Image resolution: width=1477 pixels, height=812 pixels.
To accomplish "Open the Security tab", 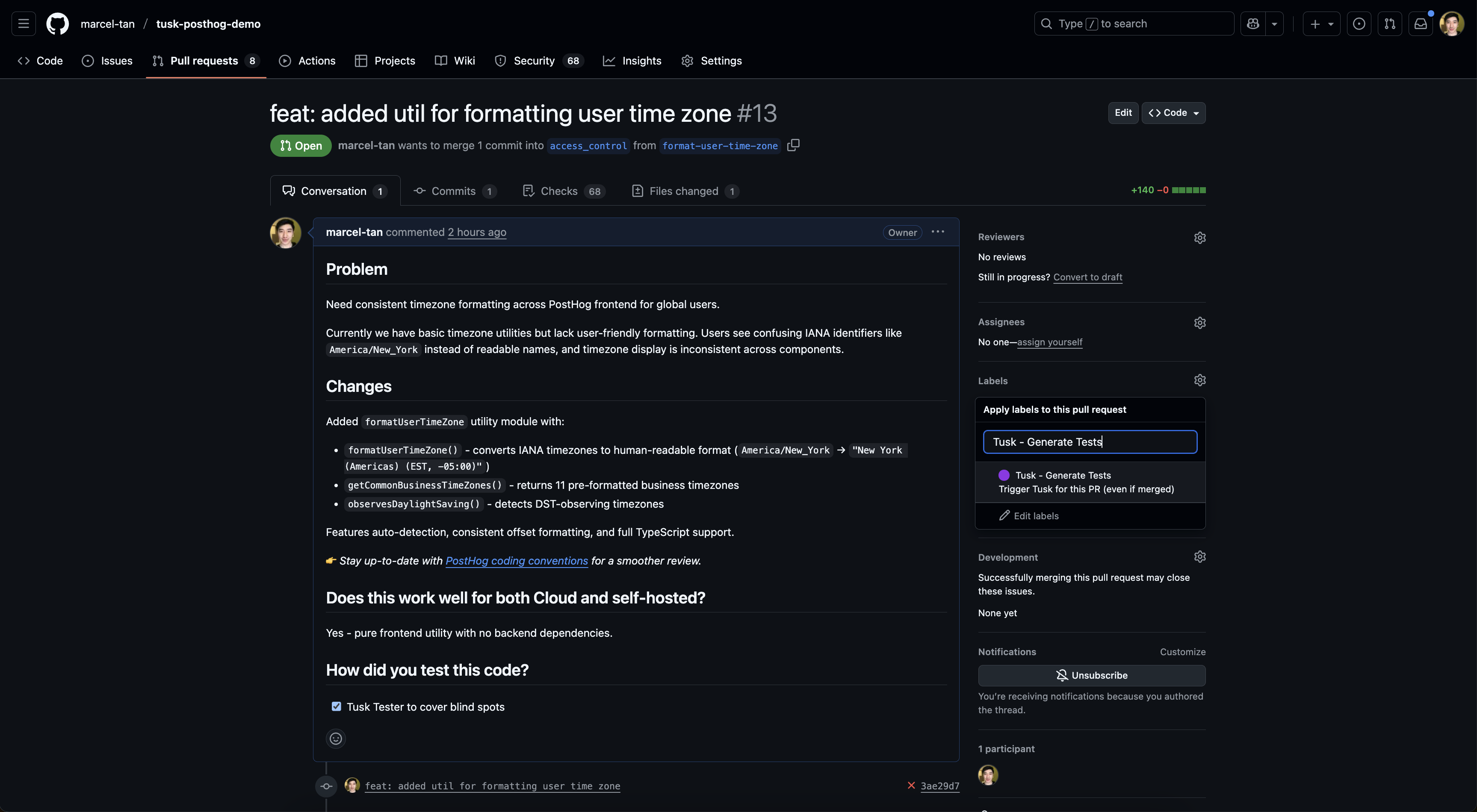I will (539, 61).
